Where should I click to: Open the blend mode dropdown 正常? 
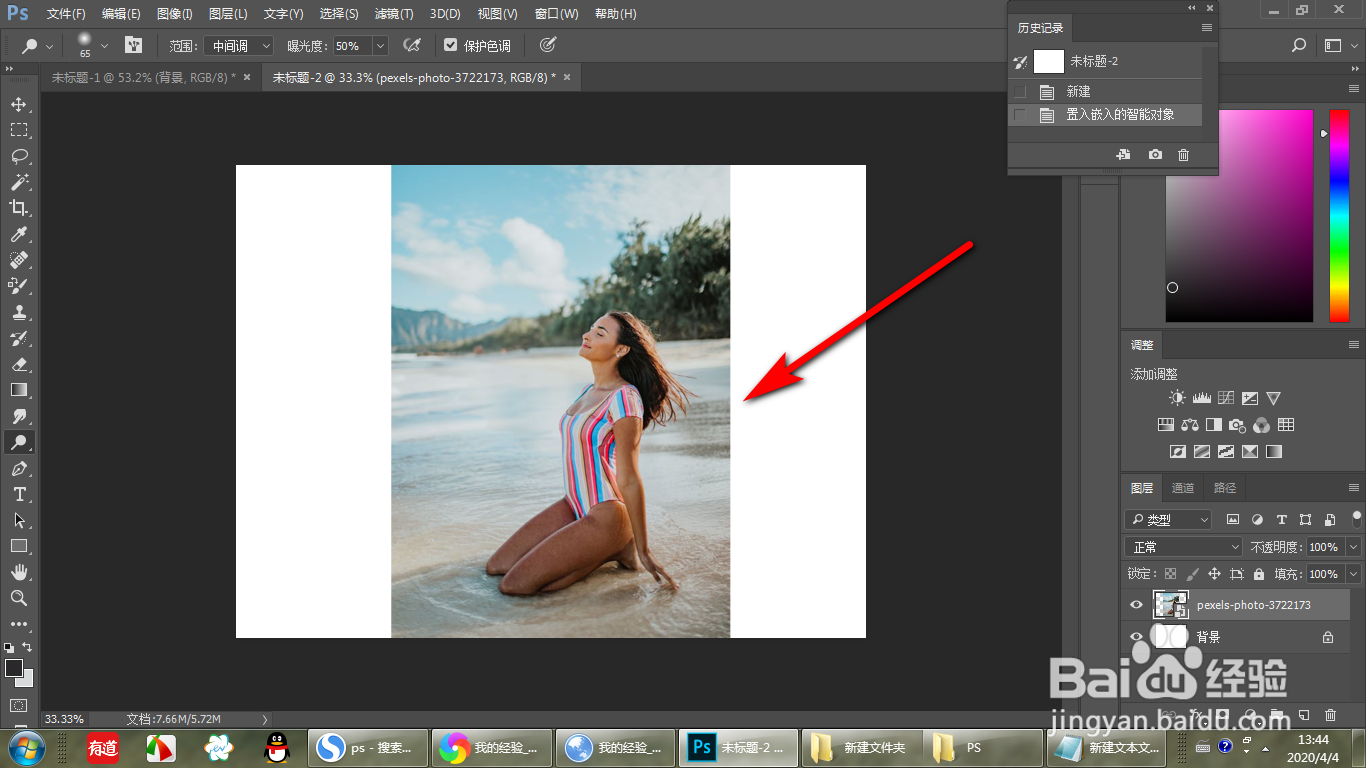(1183, 547)
